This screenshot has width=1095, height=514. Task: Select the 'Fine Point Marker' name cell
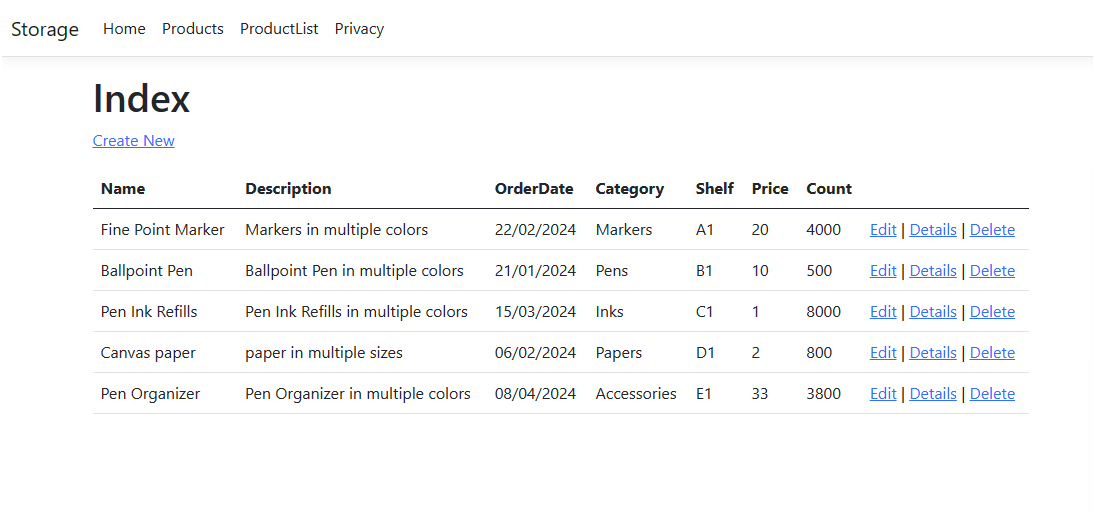click(163, 230)
